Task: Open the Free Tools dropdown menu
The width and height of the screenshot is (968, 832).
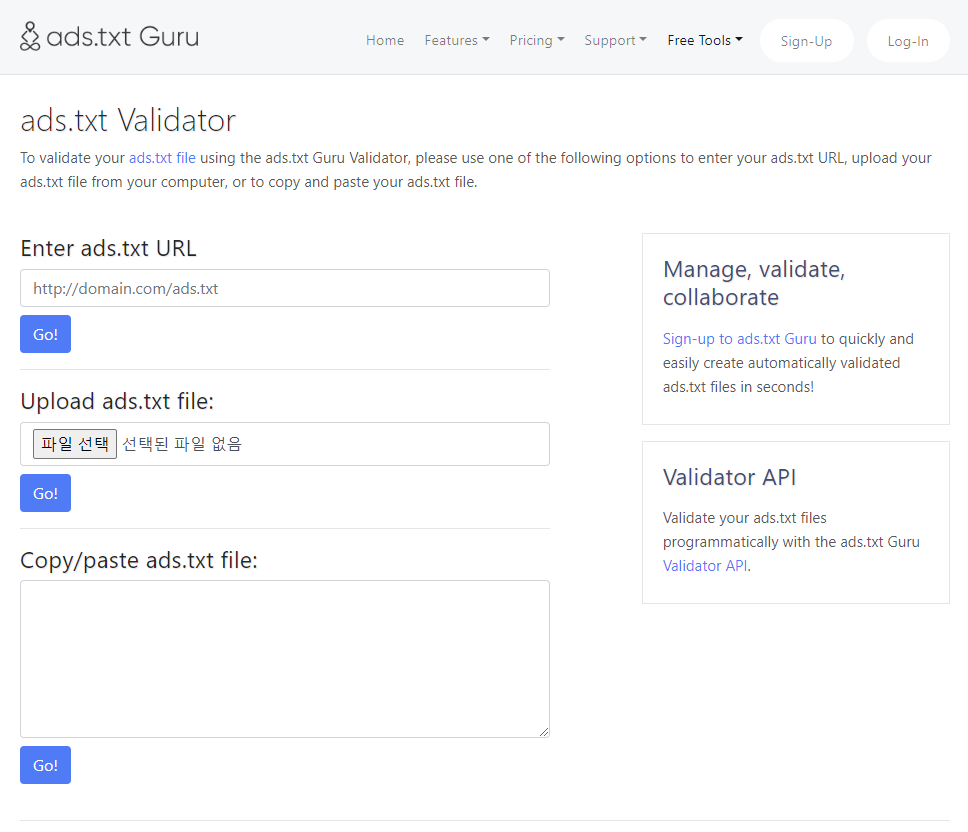Action: (x=704, y=40)
